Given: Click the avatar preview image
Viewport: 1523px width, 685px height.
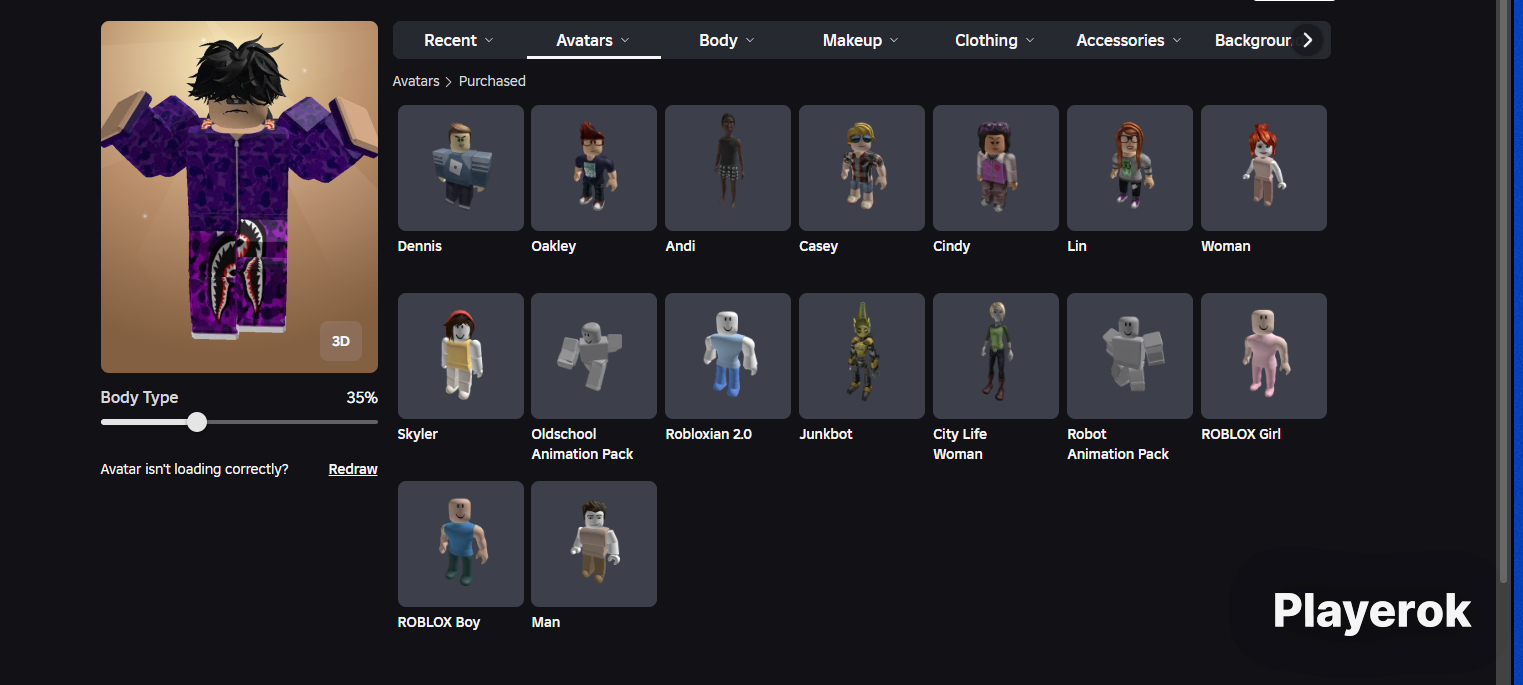Looking at the screenshot, I should click(239, 197).
